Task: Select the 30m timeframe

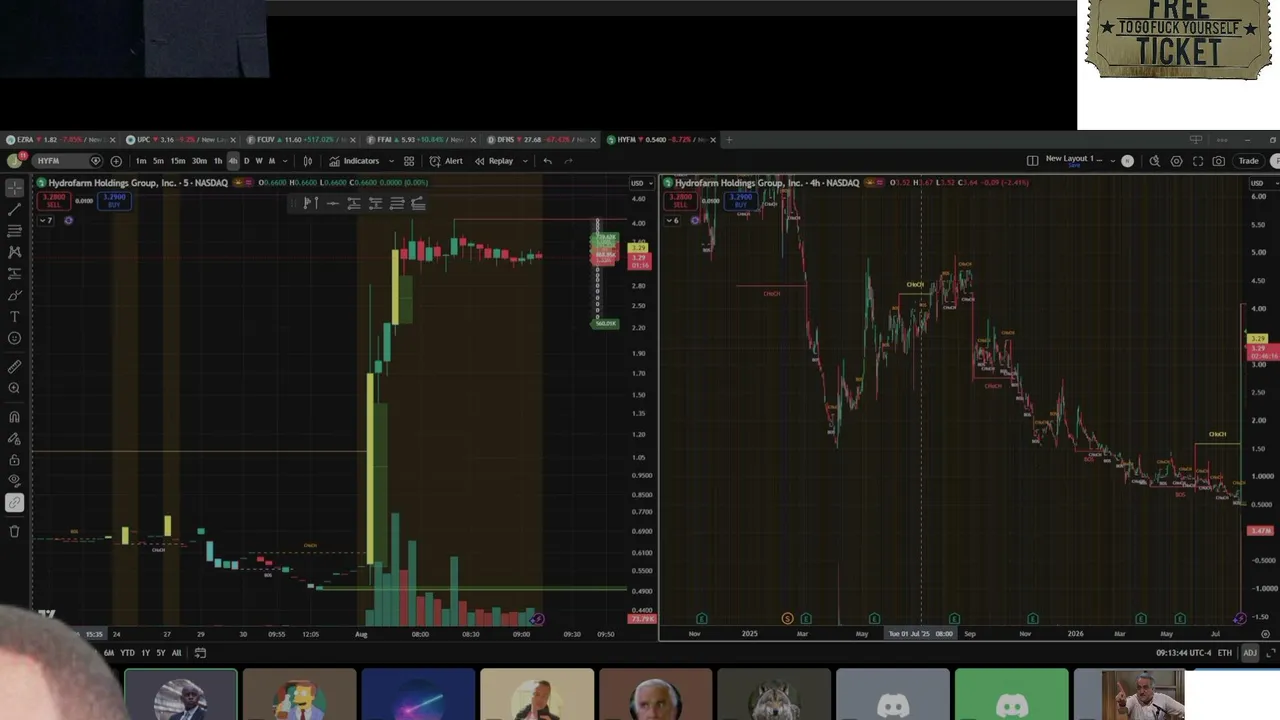Action: (199, 161)
